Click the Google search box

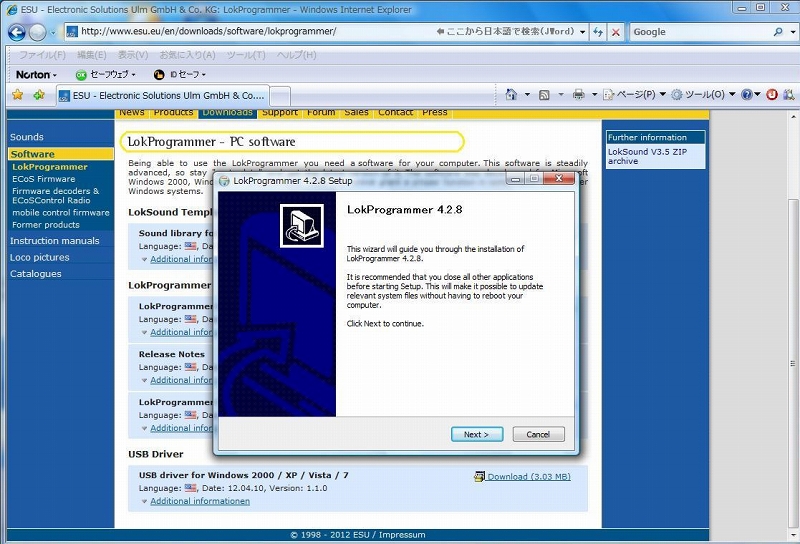pos(702,32)
